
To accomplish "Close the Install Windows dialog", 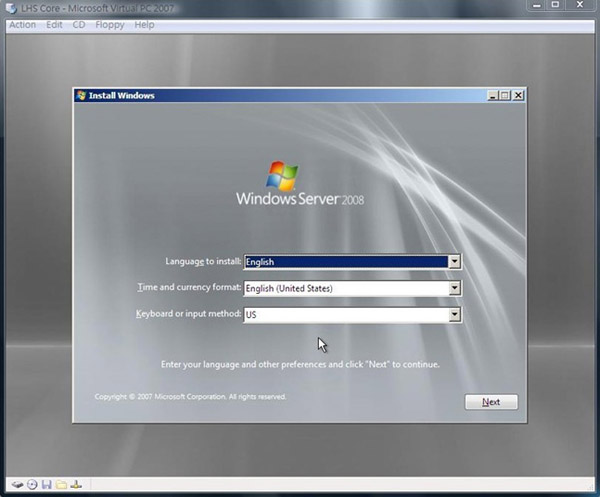I will click(x=518, y=96).
